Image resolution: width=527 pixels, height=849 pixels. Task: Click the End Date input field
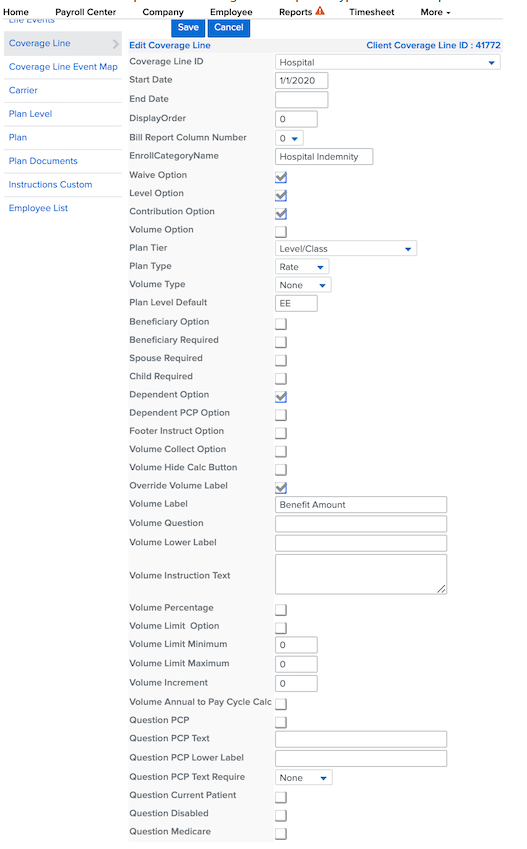[301, 100]
